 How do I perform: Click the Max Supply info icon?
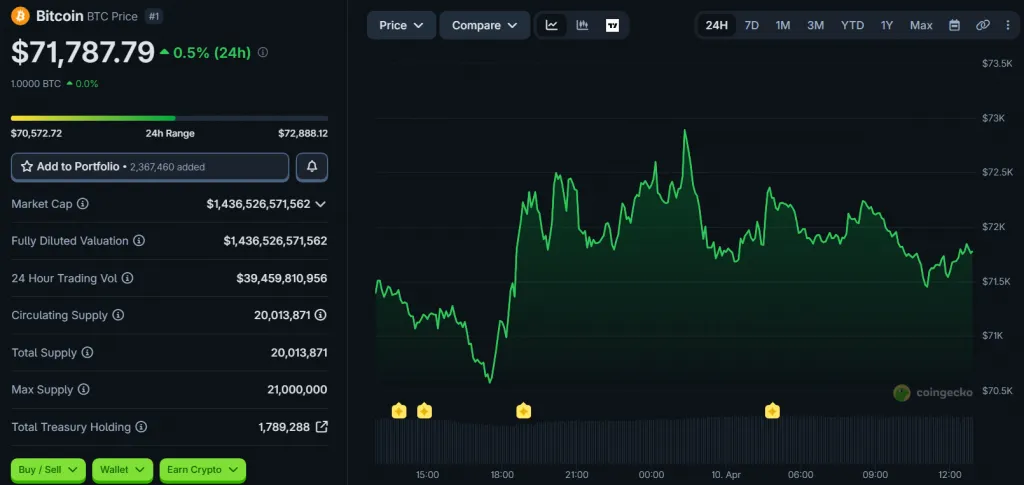click(84, 390)
